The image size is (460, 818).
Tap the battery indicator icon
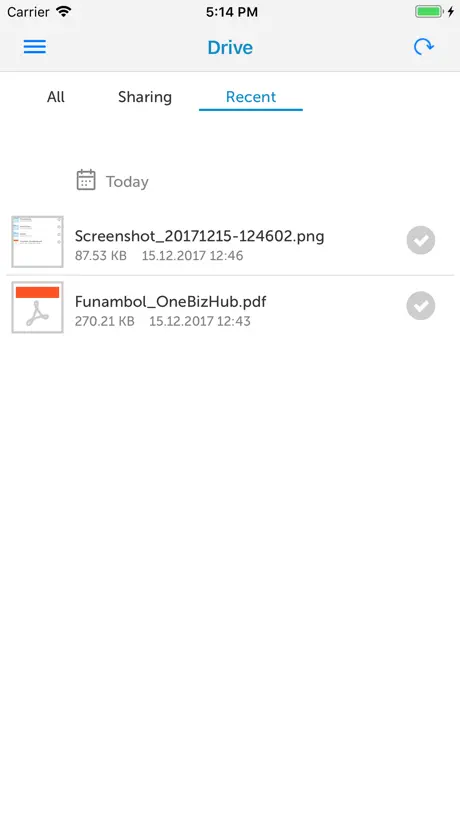(429, 11)
